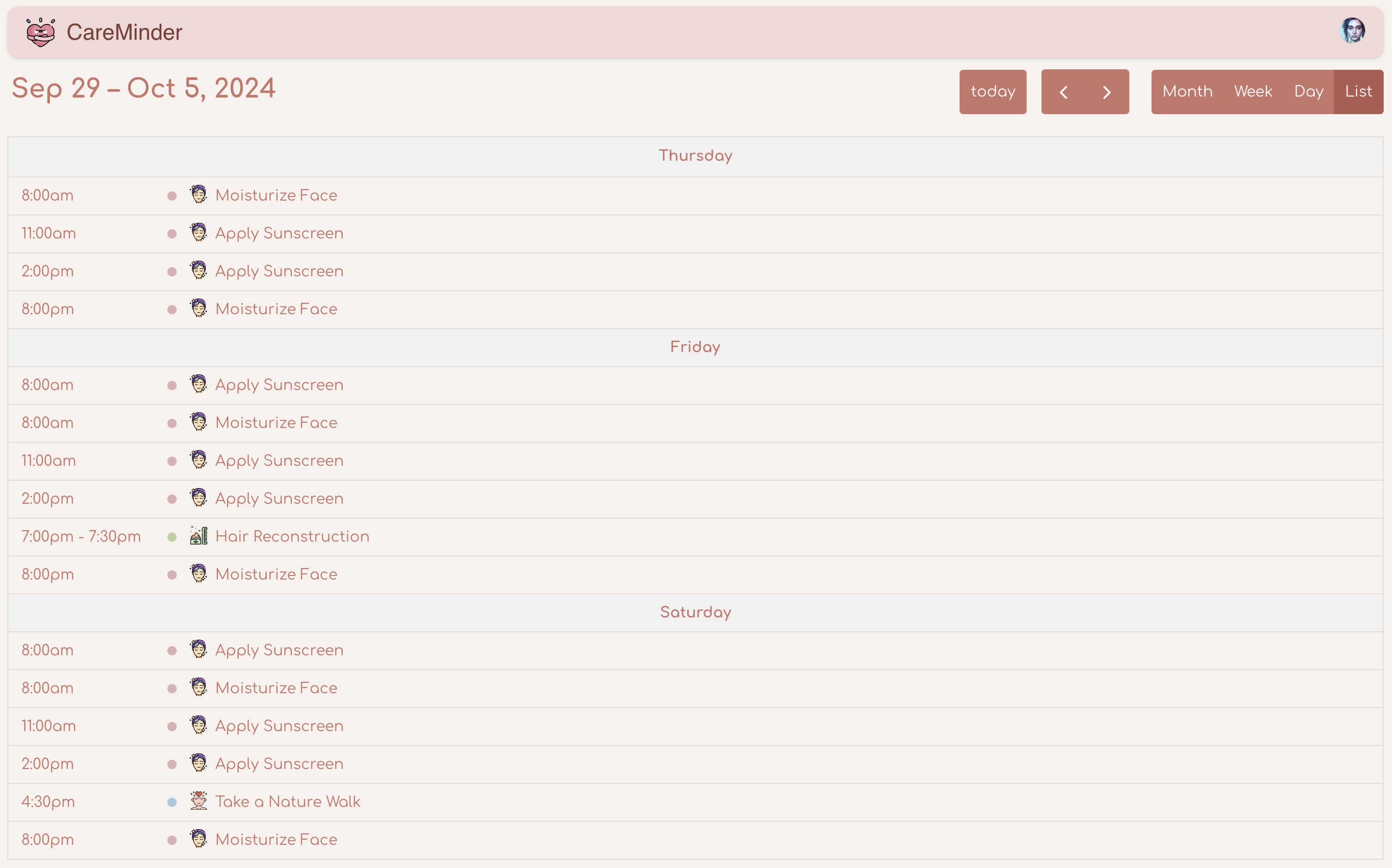
Task: Click the Hair Reconstruction comb icon
Action: click(x=199, y=536)
